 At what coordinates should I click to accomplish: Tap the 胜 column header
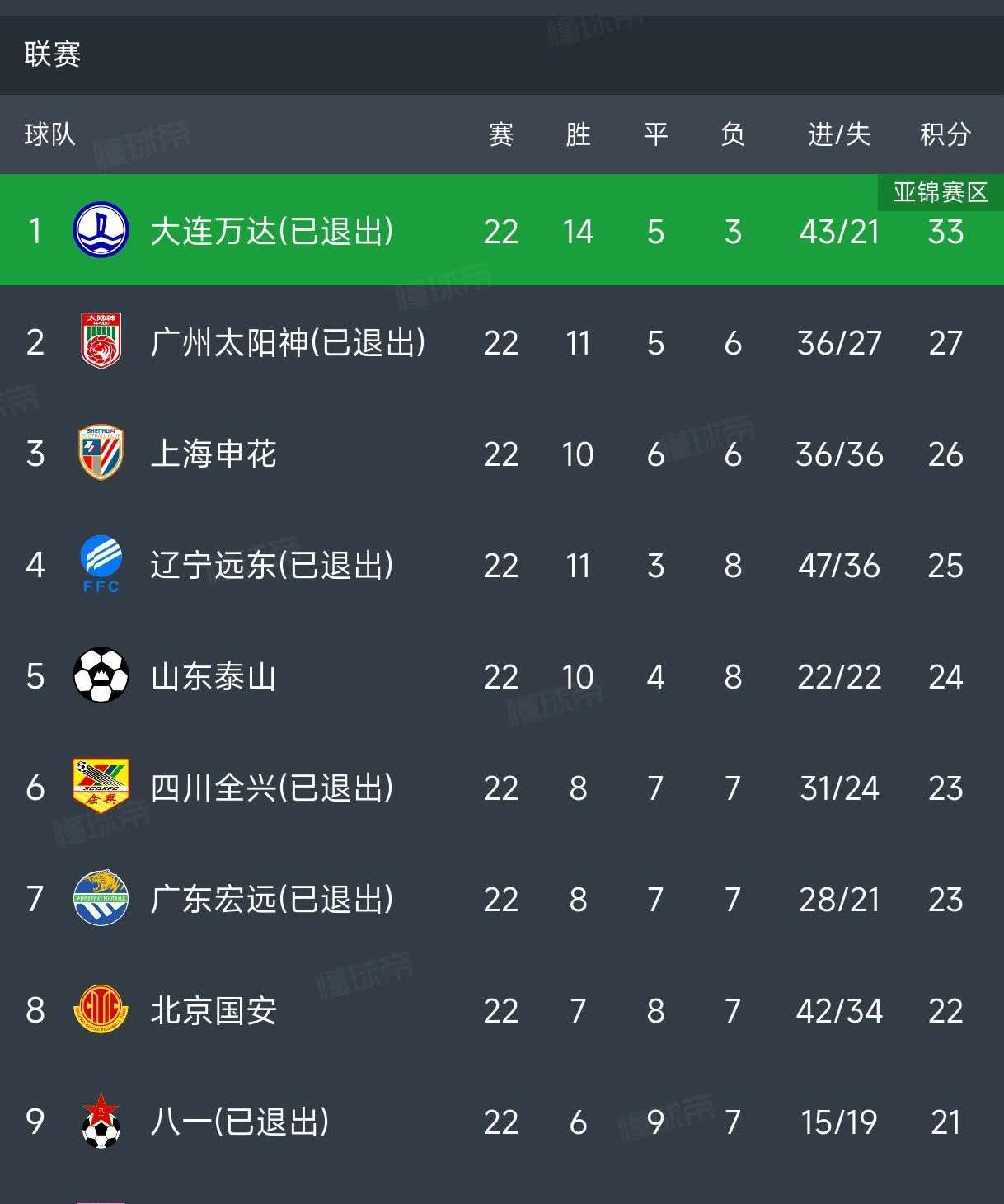(578, 134)
